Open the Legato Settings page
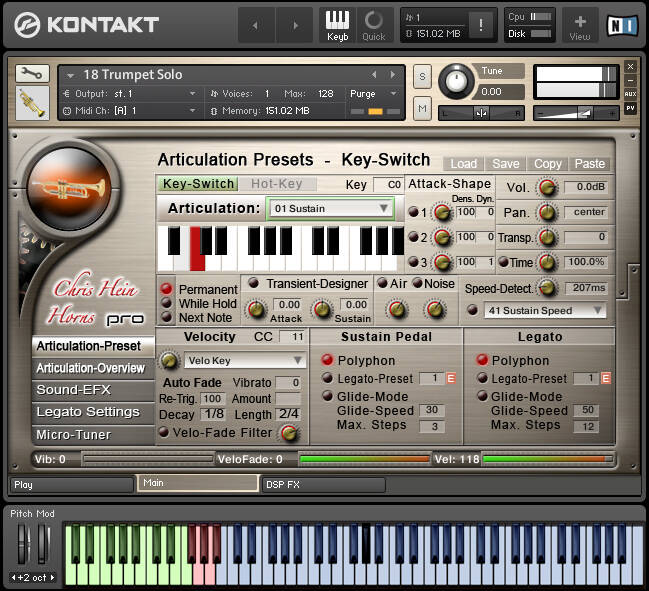 click(93, 412)
